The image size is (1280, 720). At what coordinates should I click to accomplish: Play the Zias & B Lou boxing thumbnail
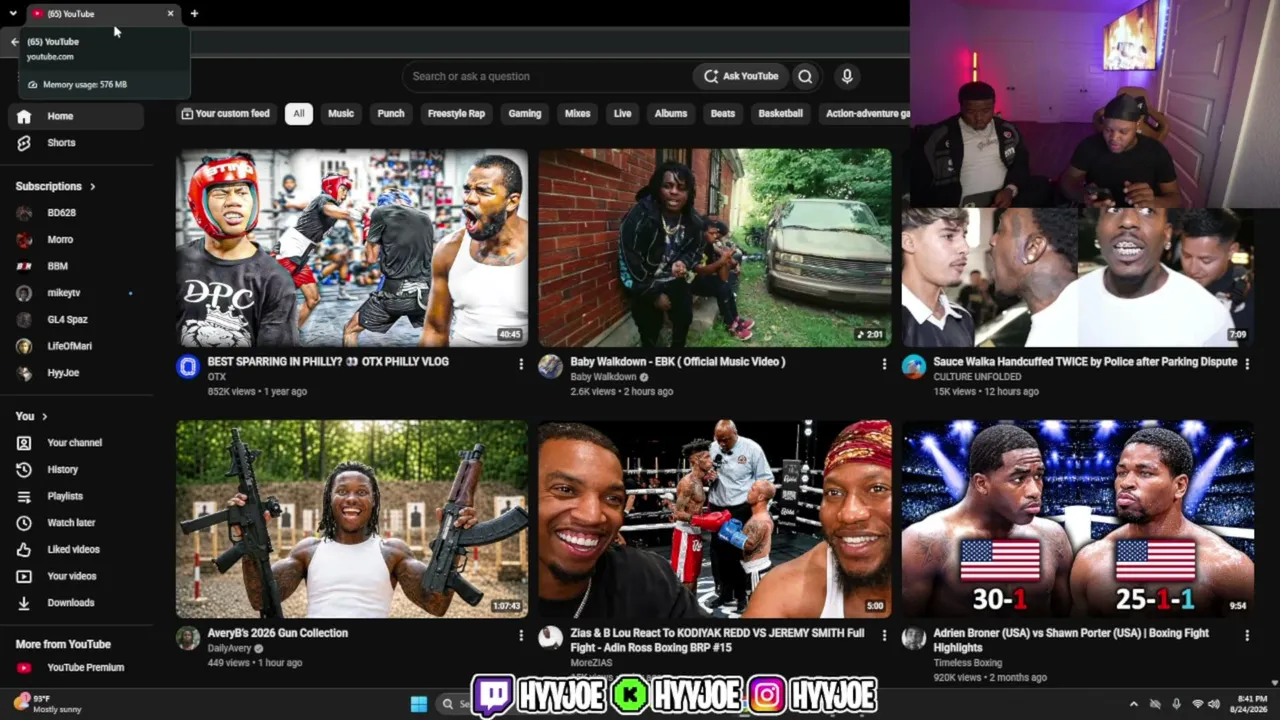715,519
